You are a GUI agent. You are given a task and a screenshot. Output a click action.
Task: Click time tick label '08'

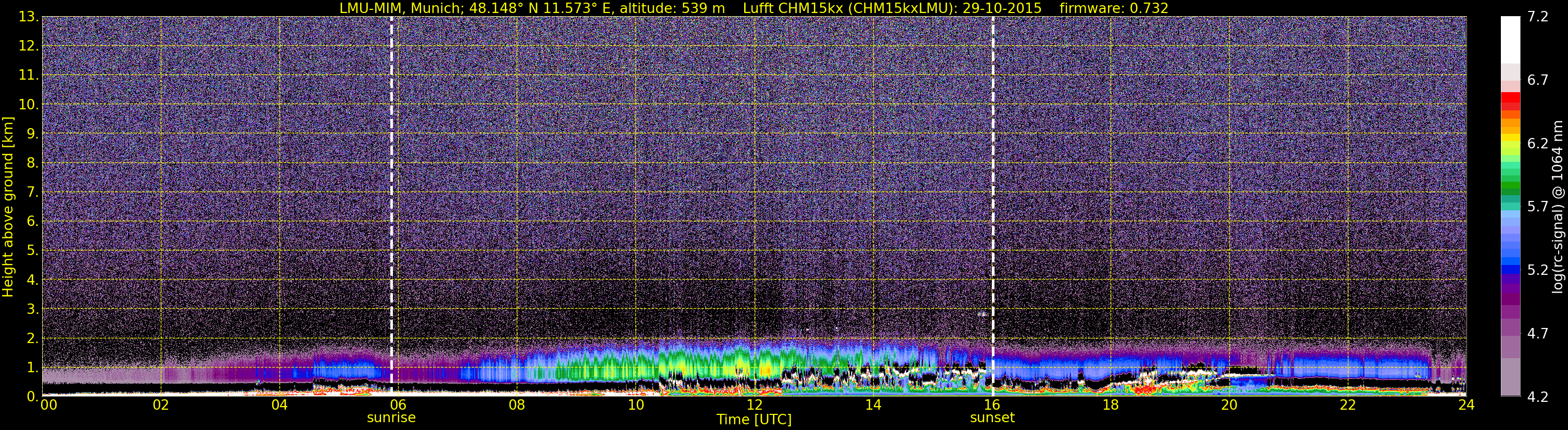click(517, 406)
